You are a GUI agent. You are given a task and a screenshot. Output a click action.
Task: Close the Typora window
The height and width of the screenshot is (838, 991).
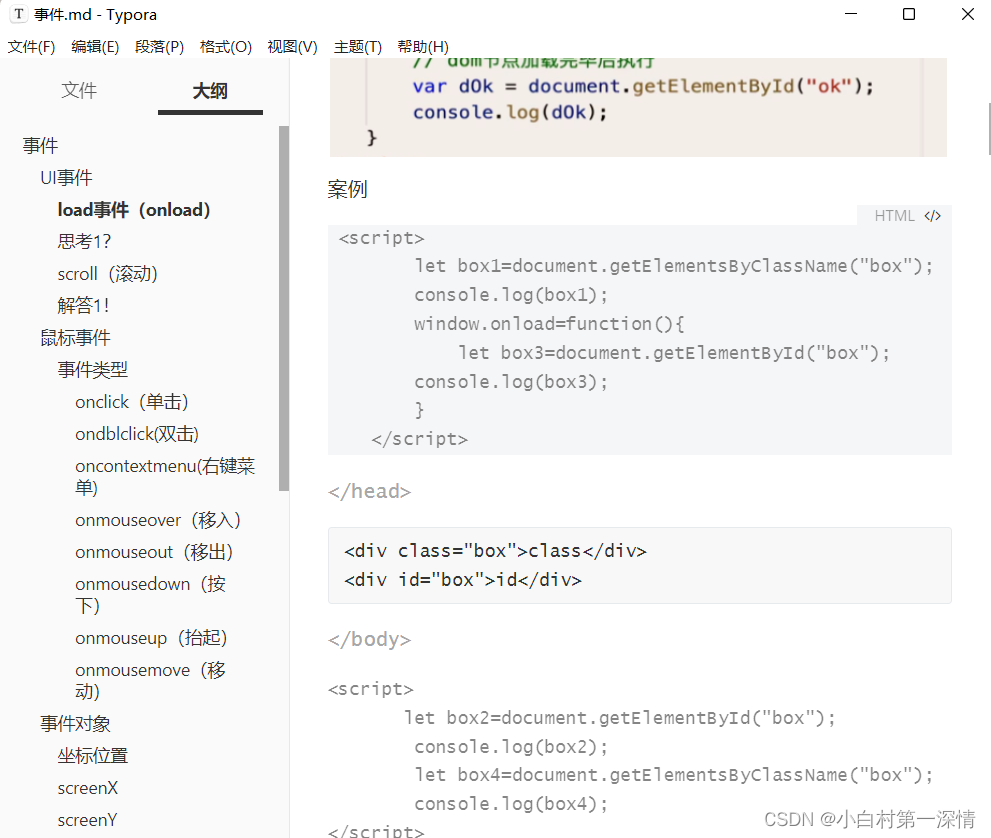tap(968, 14)
